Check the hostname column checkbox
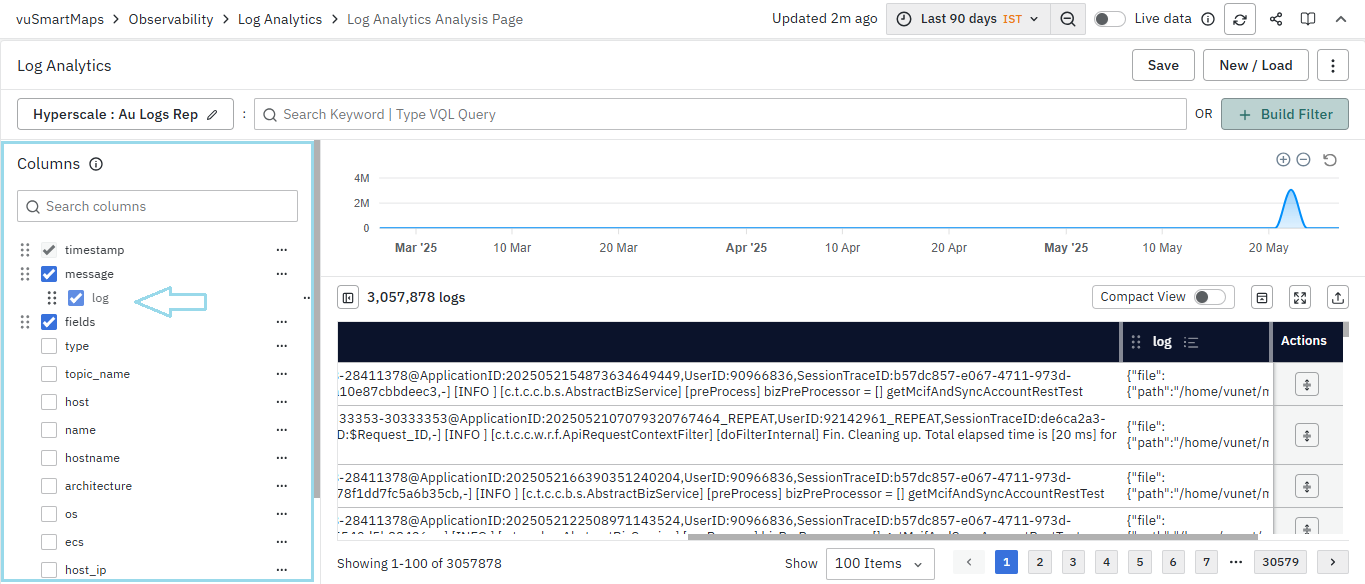 point(49,458)
